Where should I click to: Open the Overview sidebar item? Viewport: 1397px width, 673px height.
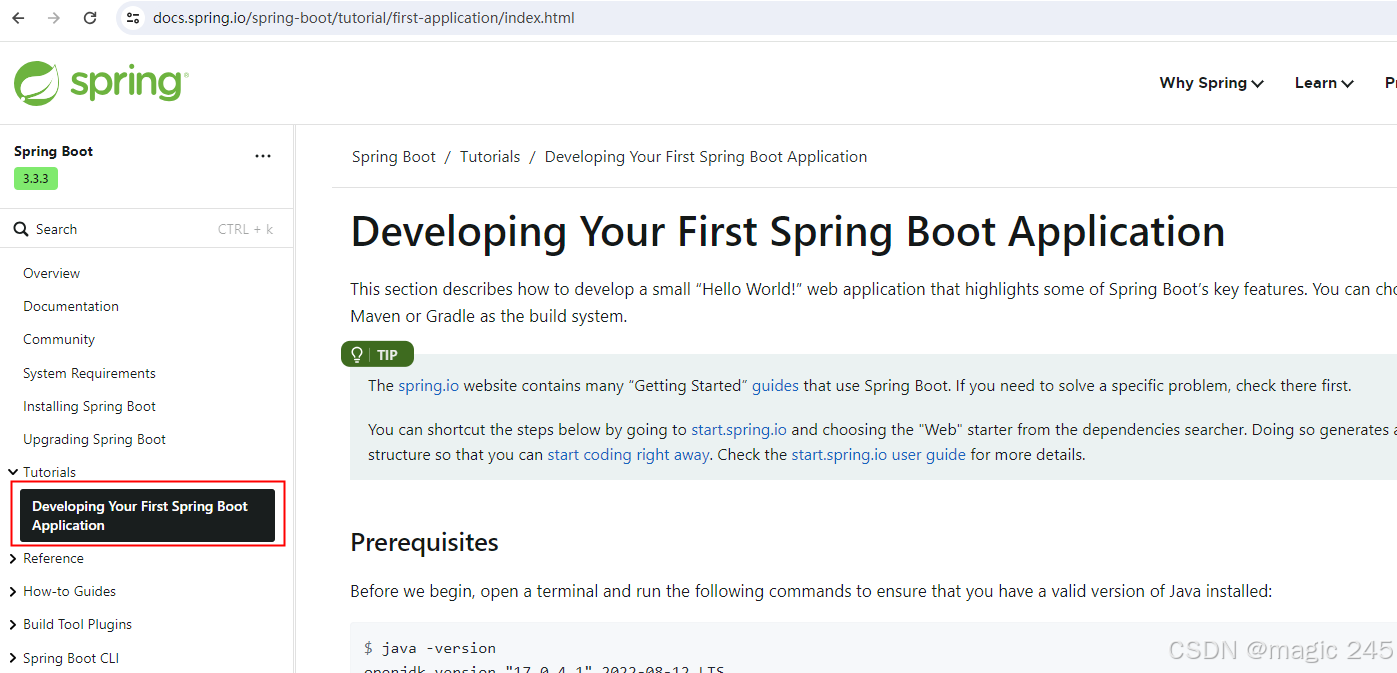tap(52, 273)
